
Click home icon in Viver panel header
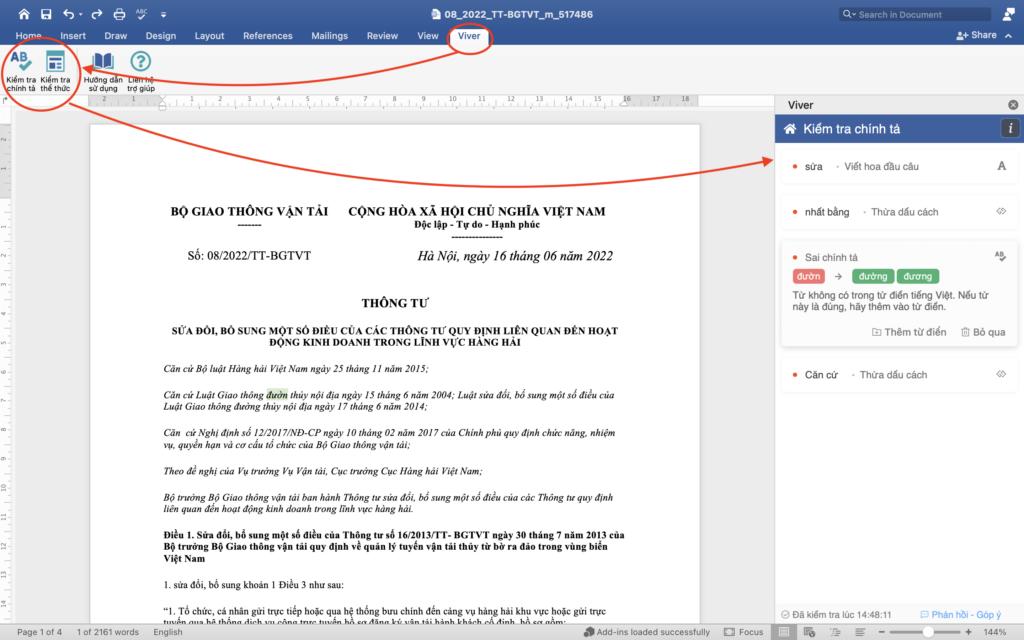790,129
